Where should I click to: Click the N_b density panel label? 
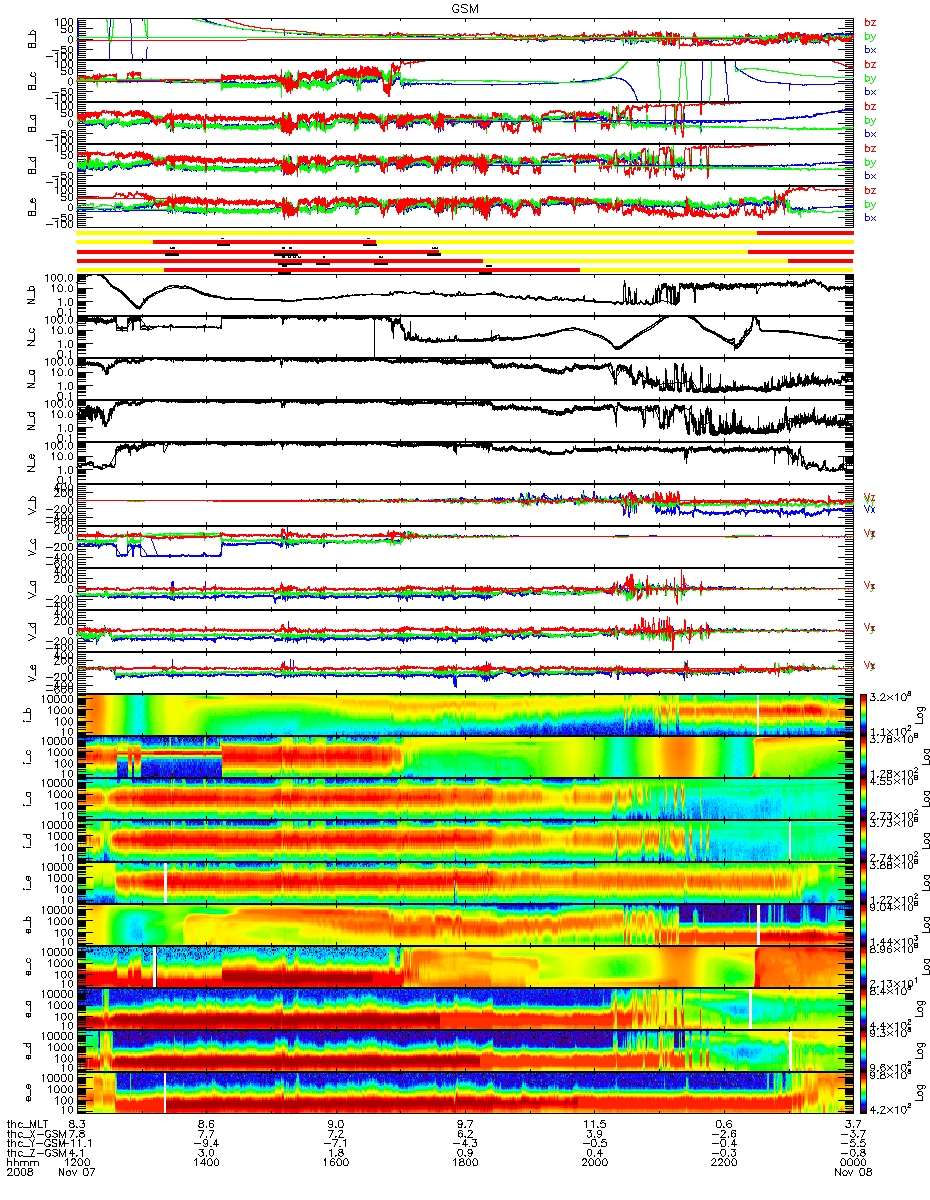click(32, 294)
